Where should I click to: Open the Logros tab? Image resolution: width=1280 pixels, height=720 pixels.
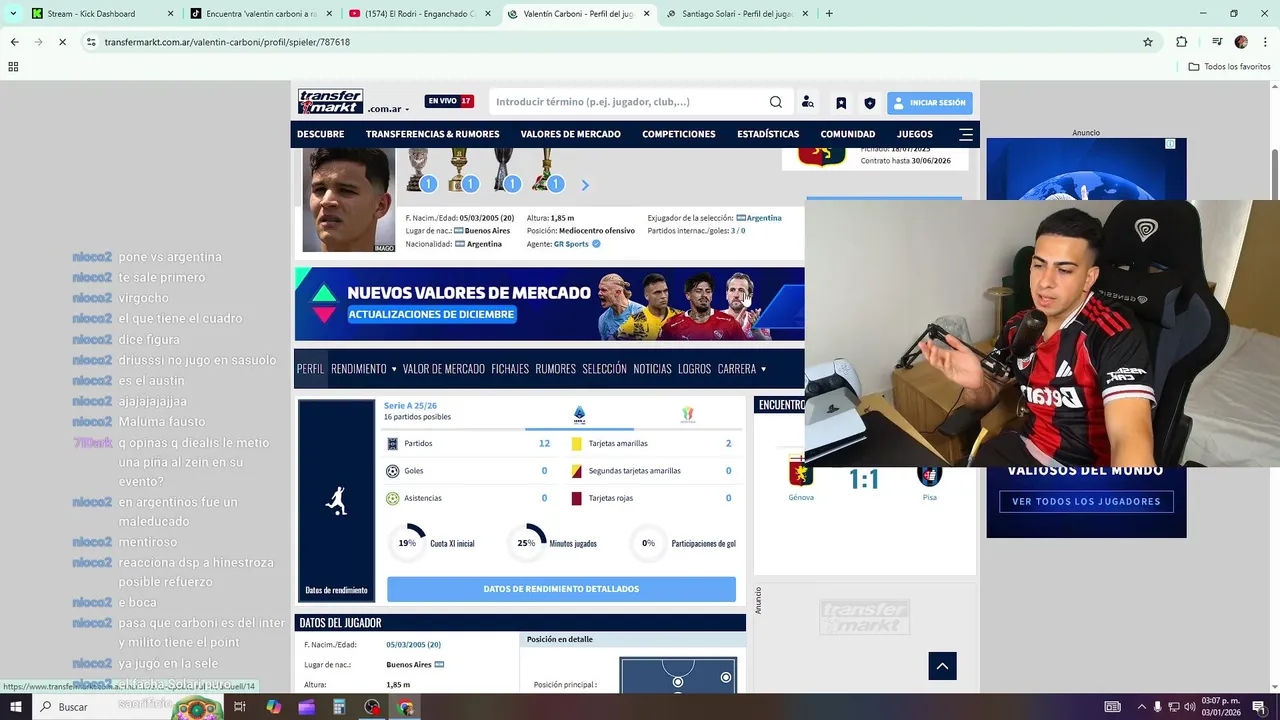tap(694, 369)
